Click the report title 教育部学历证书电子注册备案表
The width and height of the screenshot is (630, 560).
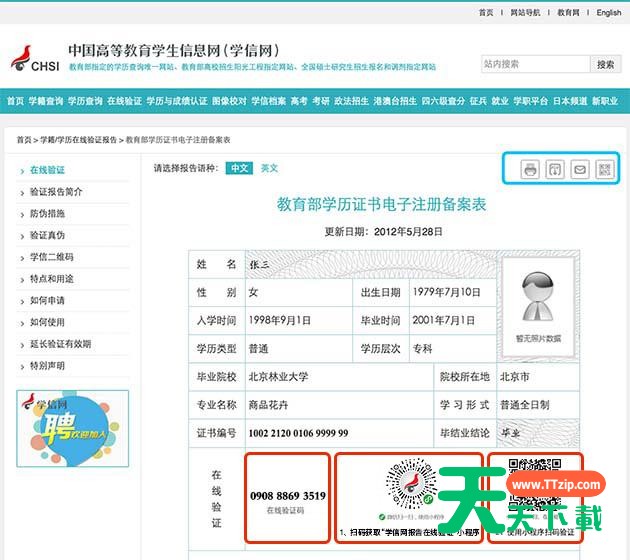pyautogui.click(x=381, y=204)
